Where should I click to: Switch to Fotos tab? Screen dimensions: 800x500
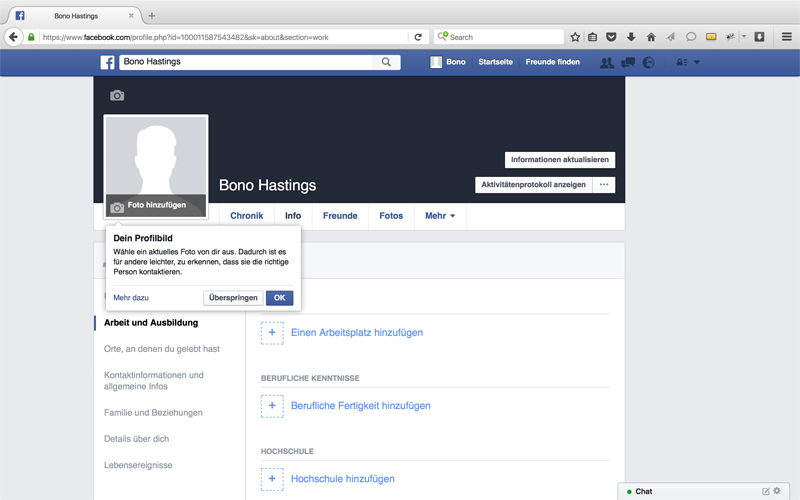click(x=391, y=216)
